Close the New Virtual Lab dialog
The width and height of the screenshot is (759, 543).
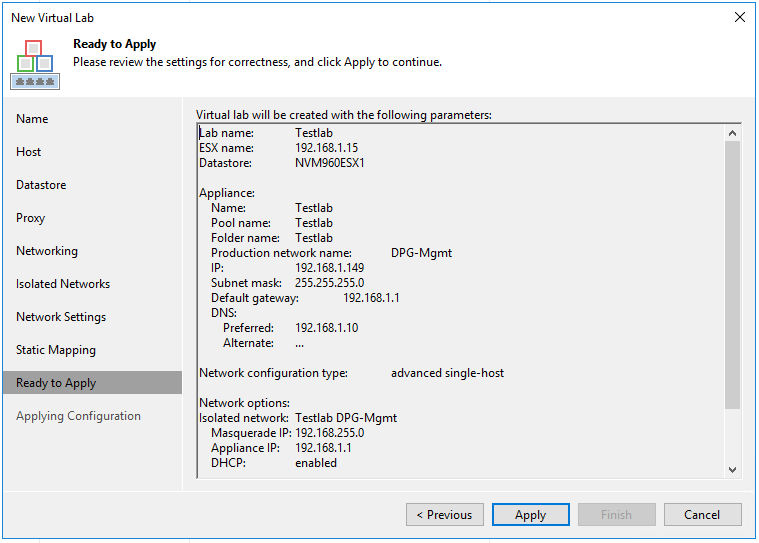coord(740,17)
